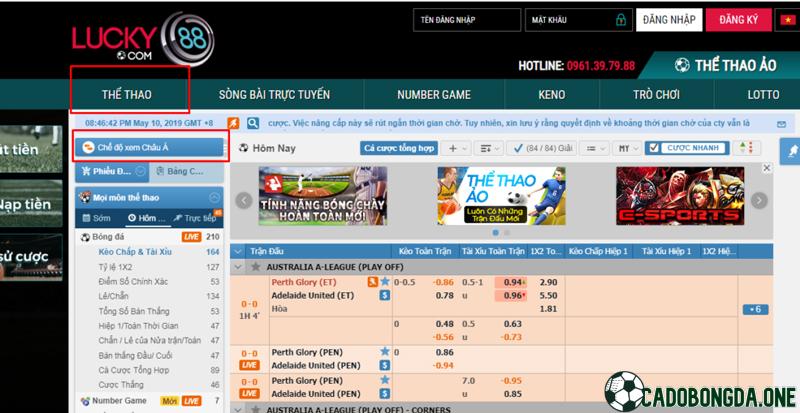Open the E-Sports banner thumbnail
This screenshot has height=413, width=800.
[680, 196]
